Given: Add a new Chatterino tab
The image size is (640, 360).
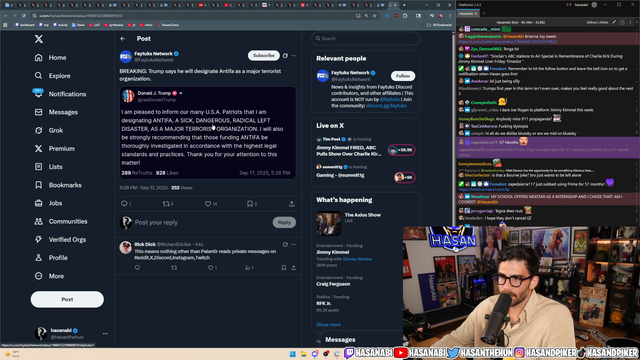Looking at the screenshot, I should (x=484, y=13).
